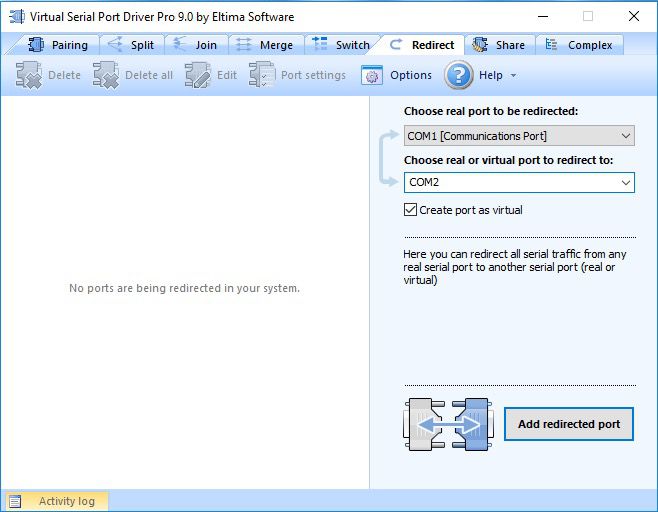Click Add redirected port button
The height and width of the screenshot is (512, 658).
tap(569, 424)
